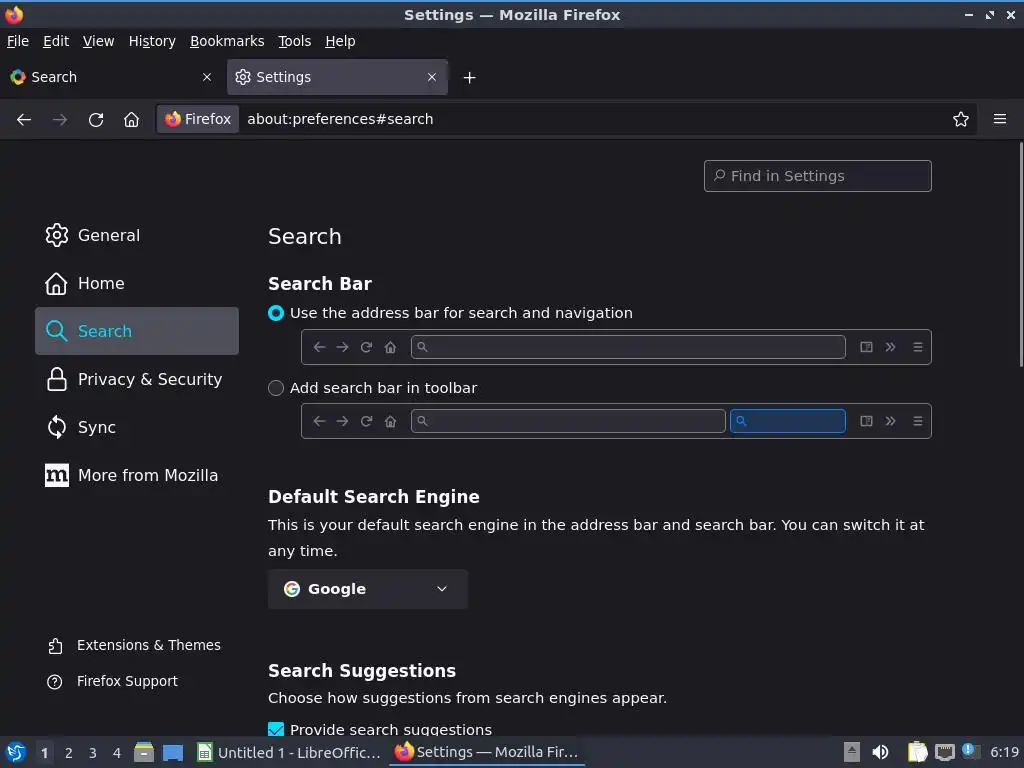Viewport: 1024px width, 768px height.
Task: Click the notification info tray icon
Action: coord(970,751)
